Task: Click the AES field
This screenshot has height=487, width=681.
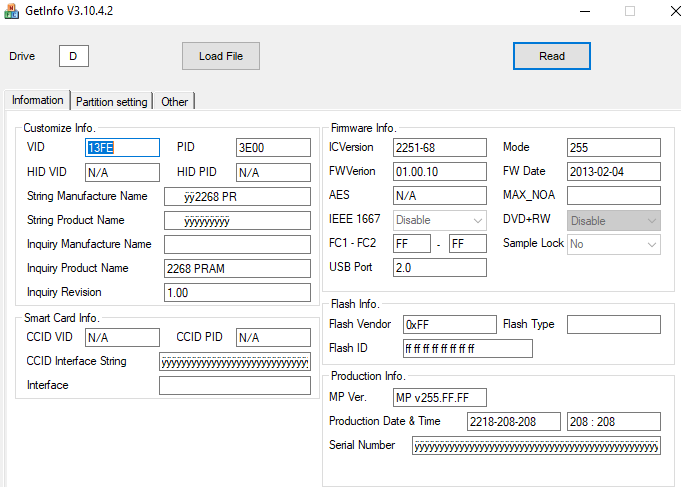Action: tap(440, 195)
